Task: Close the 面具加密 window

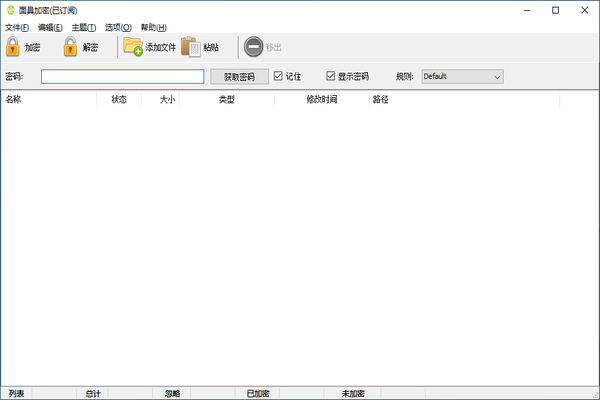Action: (584, 10)
